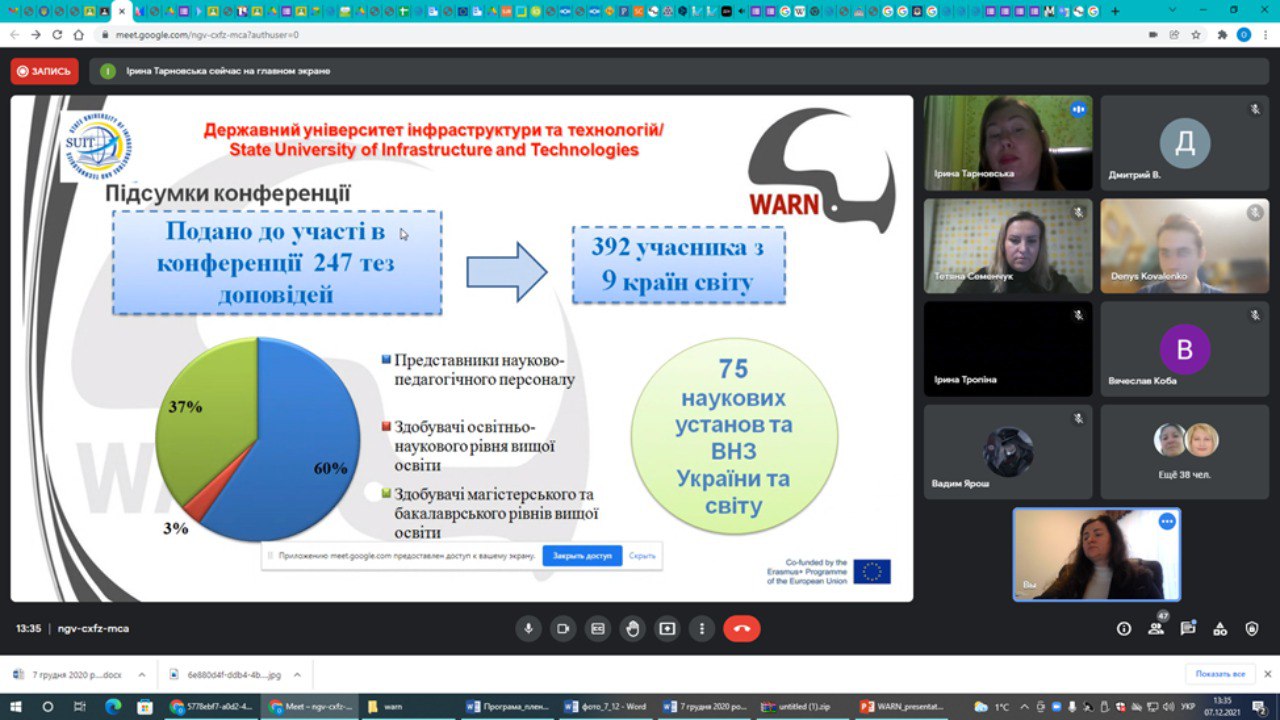Click muted mic icon on Вячеслав Коба tile
Image resolution: width=1280 pixels, height=720 pixels.
pyautogui.click(x=1255, y=315)
